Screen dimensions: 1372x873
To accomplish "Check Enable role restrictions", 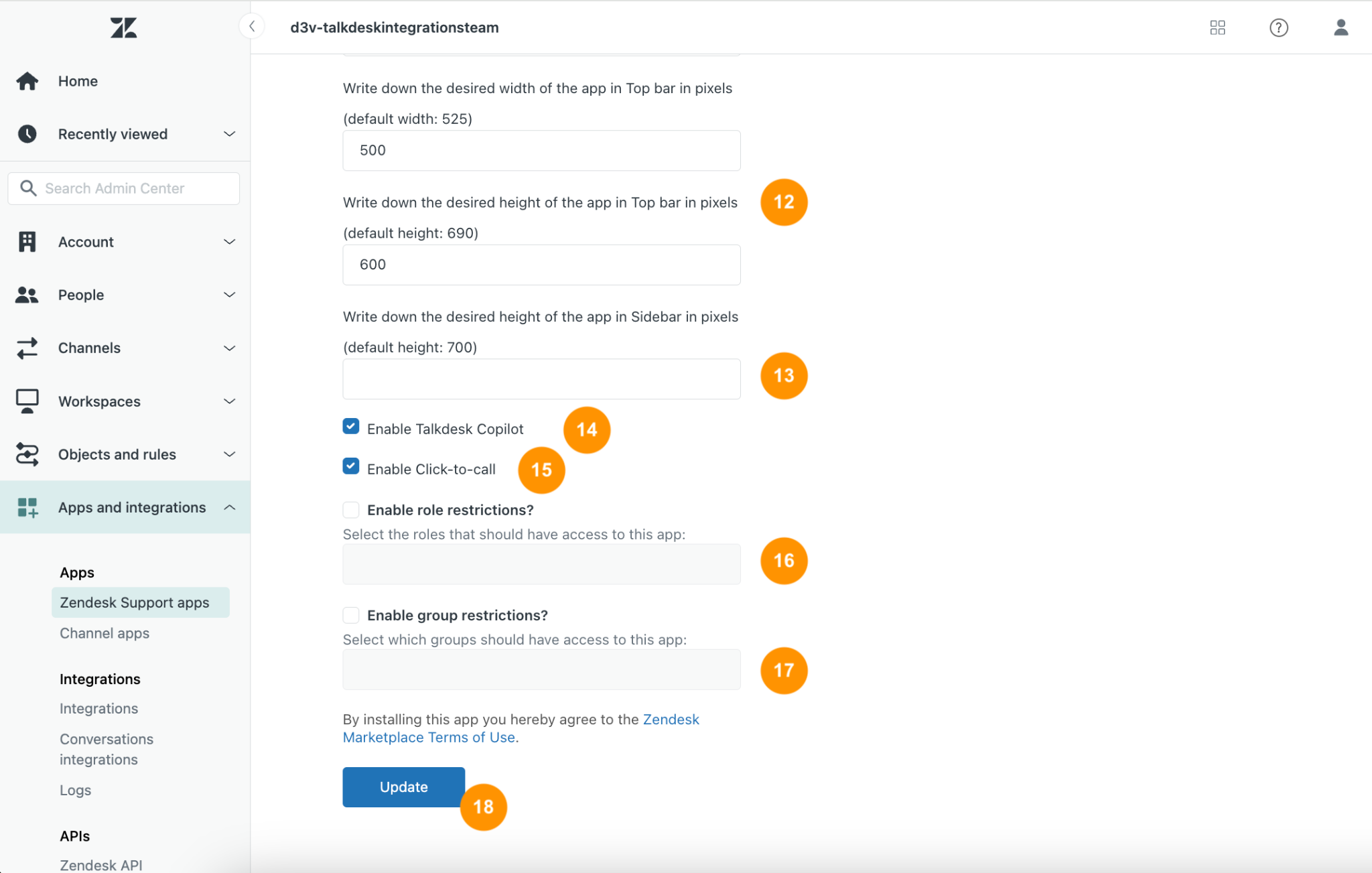I will (x=351, y=510).
